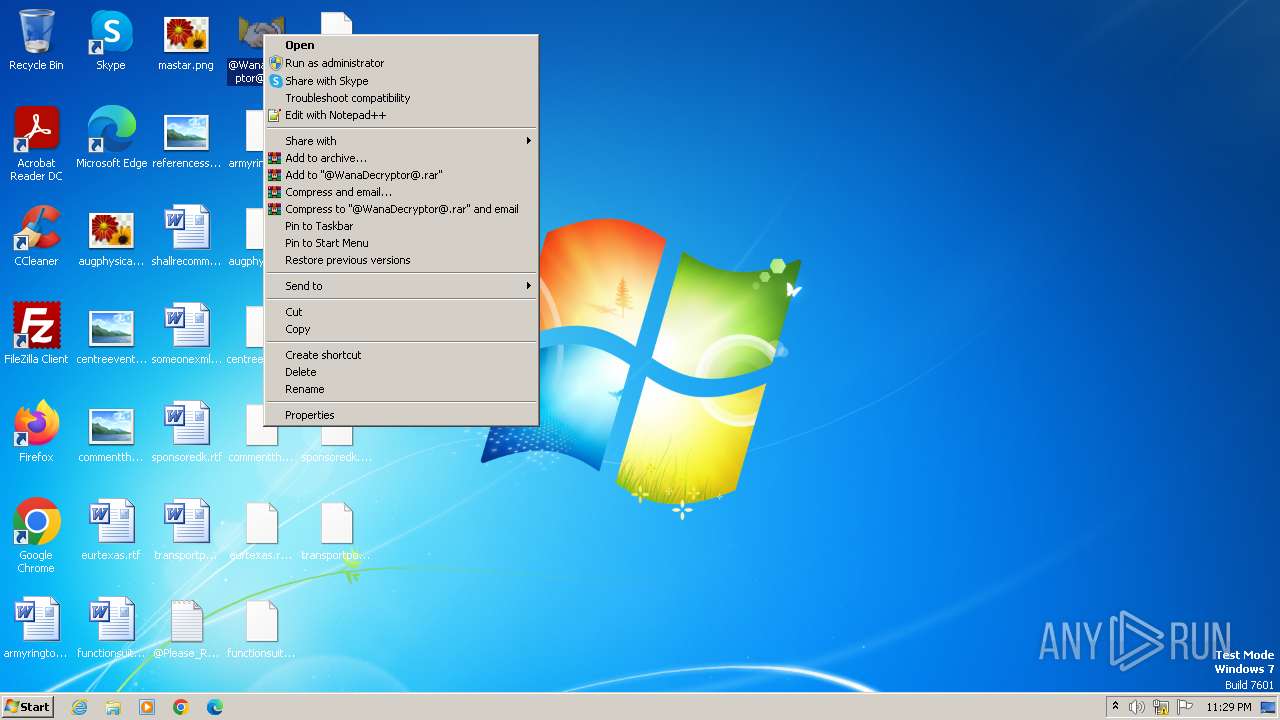Viewport: 1280px width, 720px height.
Task: Choose Pin to Taskbar
Action: (401, 226)
